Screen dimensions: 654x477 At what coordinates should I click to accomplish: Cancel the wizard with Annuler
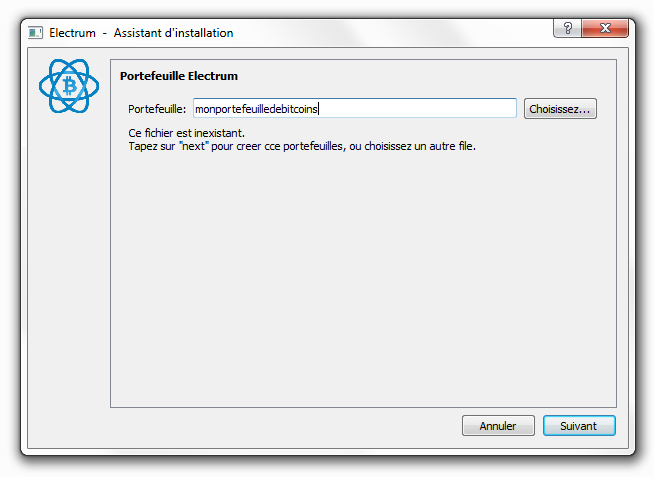pyautogui.click(x=498, y=426)
